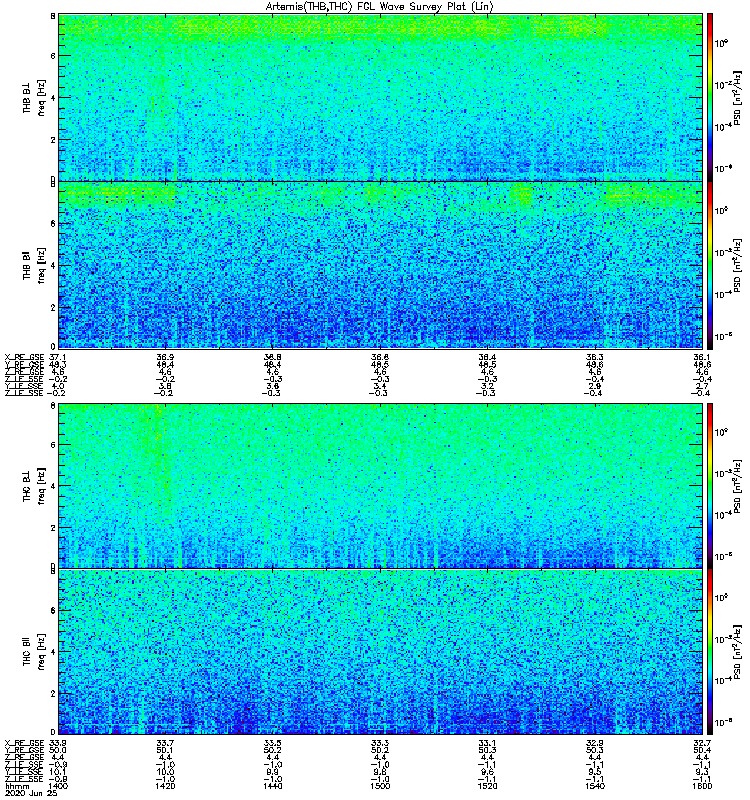The width and height of the screenshot is (750, 800).
Task: Click the 36.1 THB X position value
Action: coord(703,357)
